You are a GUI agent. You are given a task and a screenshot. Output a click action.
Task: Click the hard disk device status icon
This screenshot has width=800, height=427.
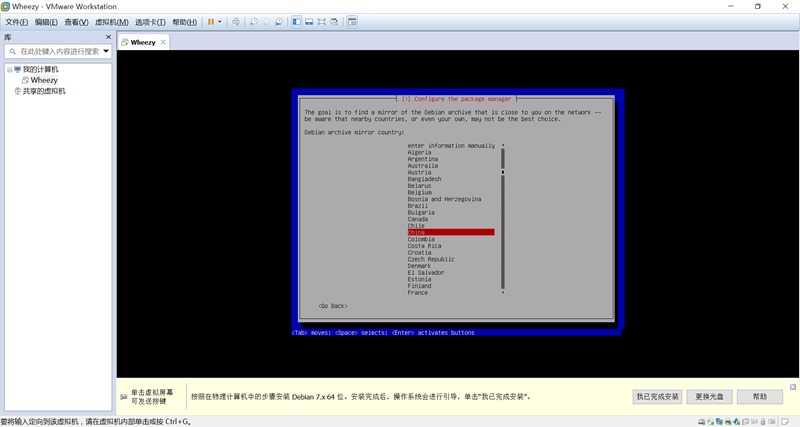(x=702, y=422)
